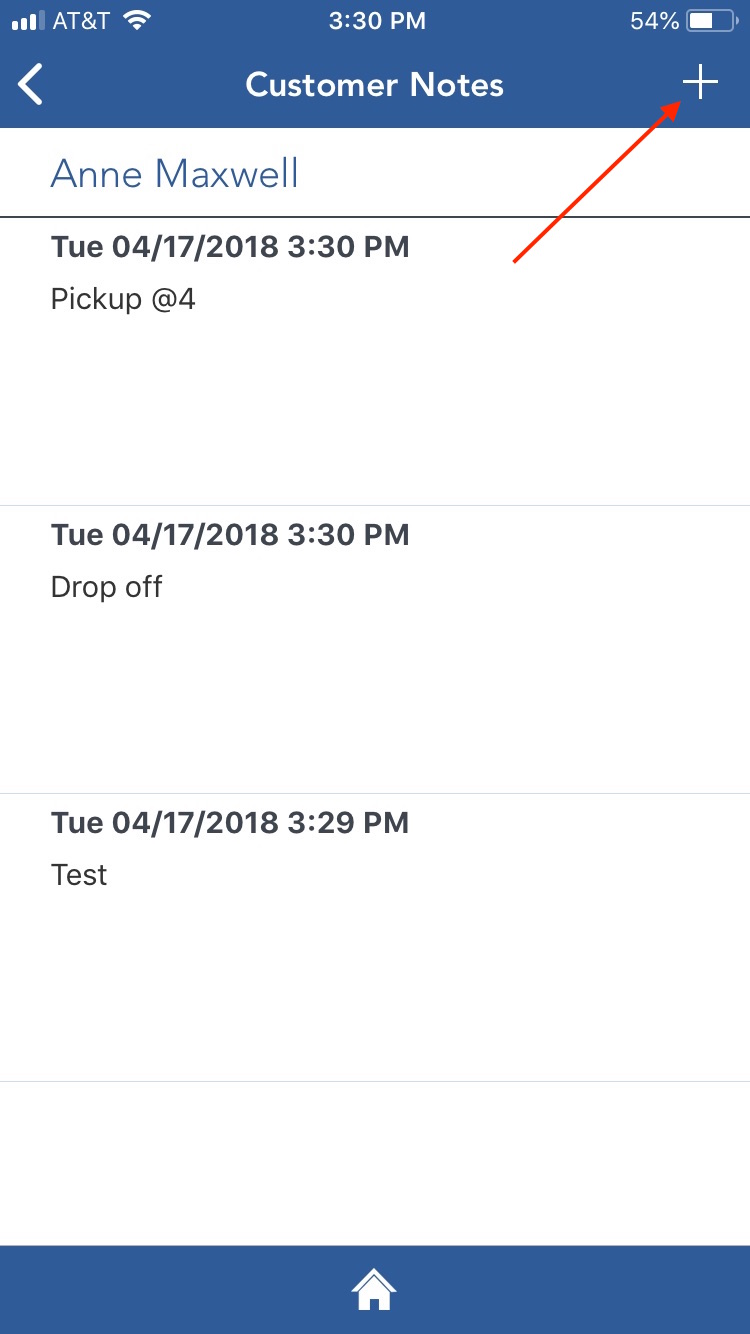The width and height of the screenshot is (750, 1334).
Task: Select the timestamp above the Pickup @4 note
Action: click(230, 247)
